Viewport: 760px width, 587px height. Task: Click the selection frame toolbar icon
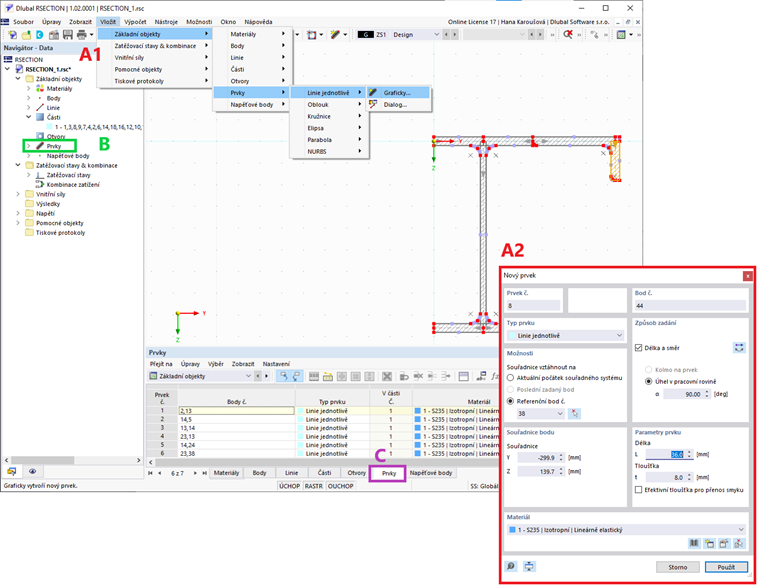312,35
